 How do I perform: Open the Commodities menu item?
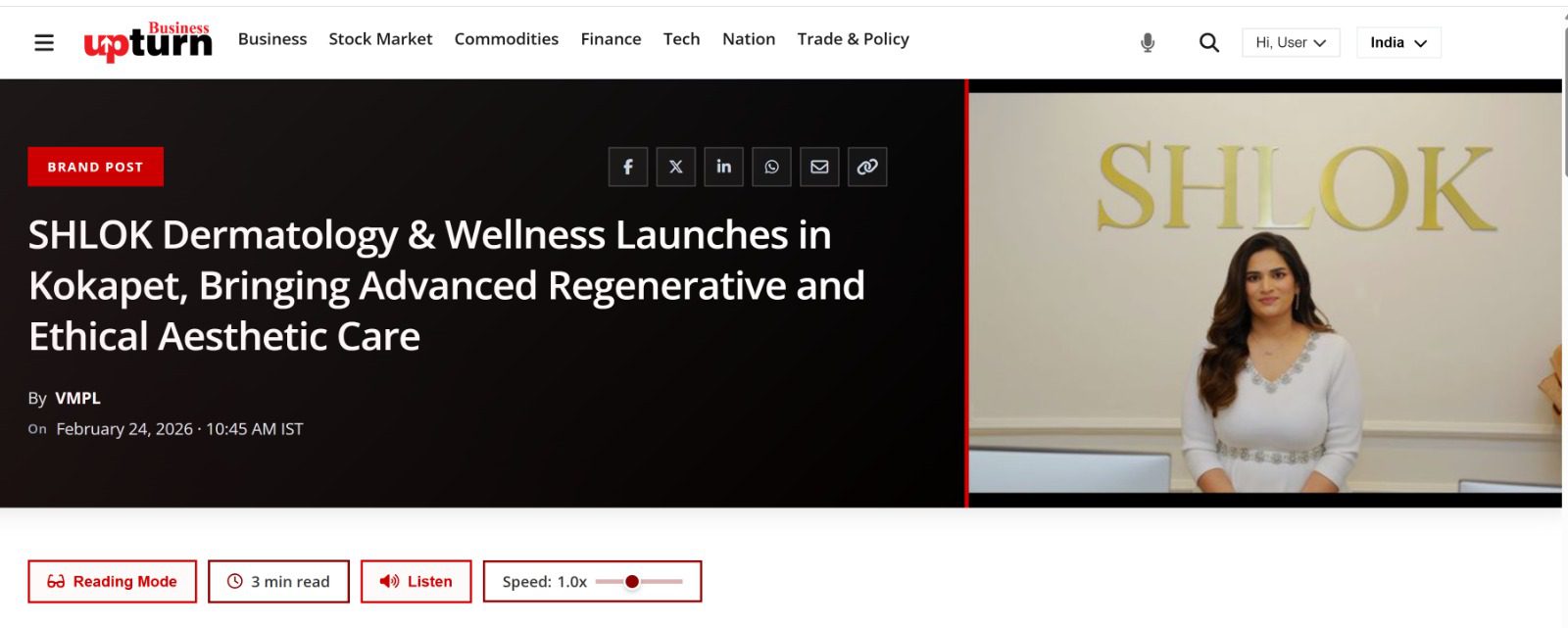506,39
